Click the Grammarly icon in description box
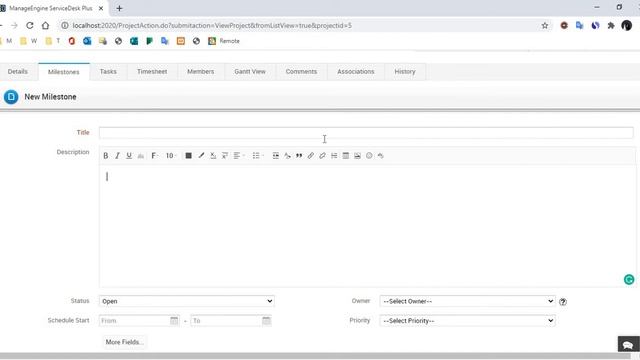The width and height of the screenshot is (640, 360). 629,279
